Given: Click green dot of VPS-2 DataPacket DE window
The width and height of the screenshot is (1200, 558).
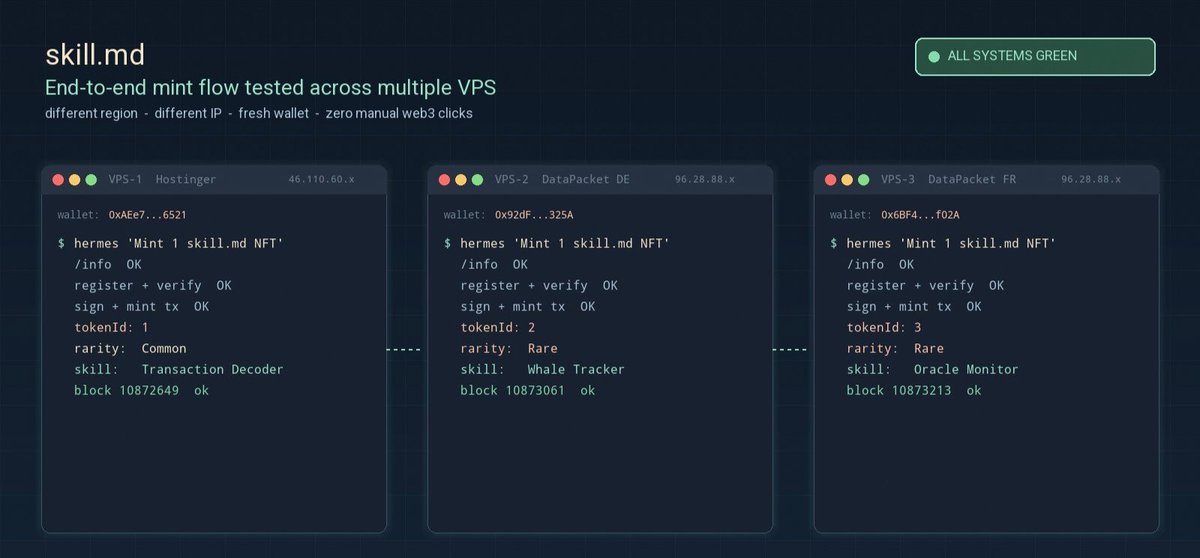Looking at the screenshot, I should coord(477,180).
